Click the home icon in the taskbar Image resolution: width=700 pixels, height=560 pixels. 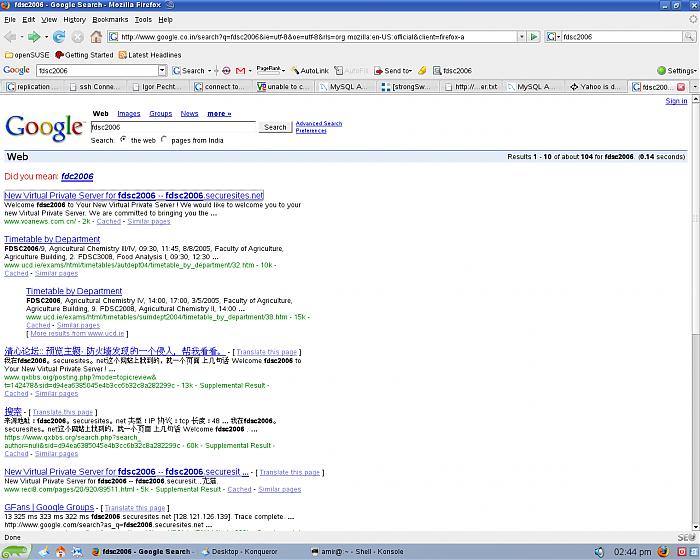point(60,552)
